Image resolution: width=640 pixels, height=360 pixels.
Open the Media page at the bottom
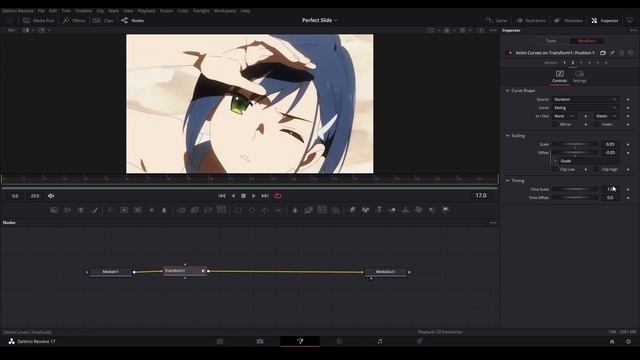coord(220,341)
